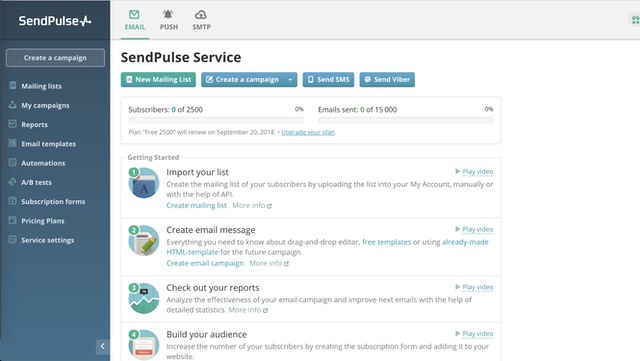Click the Send Viber button

coord(387,79)
